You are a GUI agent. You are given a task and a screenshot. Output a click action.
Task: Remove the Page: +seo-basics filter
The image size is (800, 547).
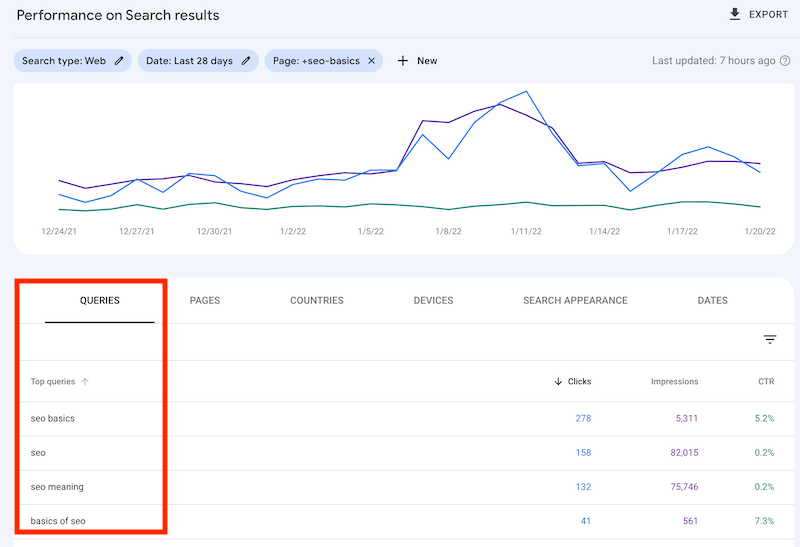[371, 61]
